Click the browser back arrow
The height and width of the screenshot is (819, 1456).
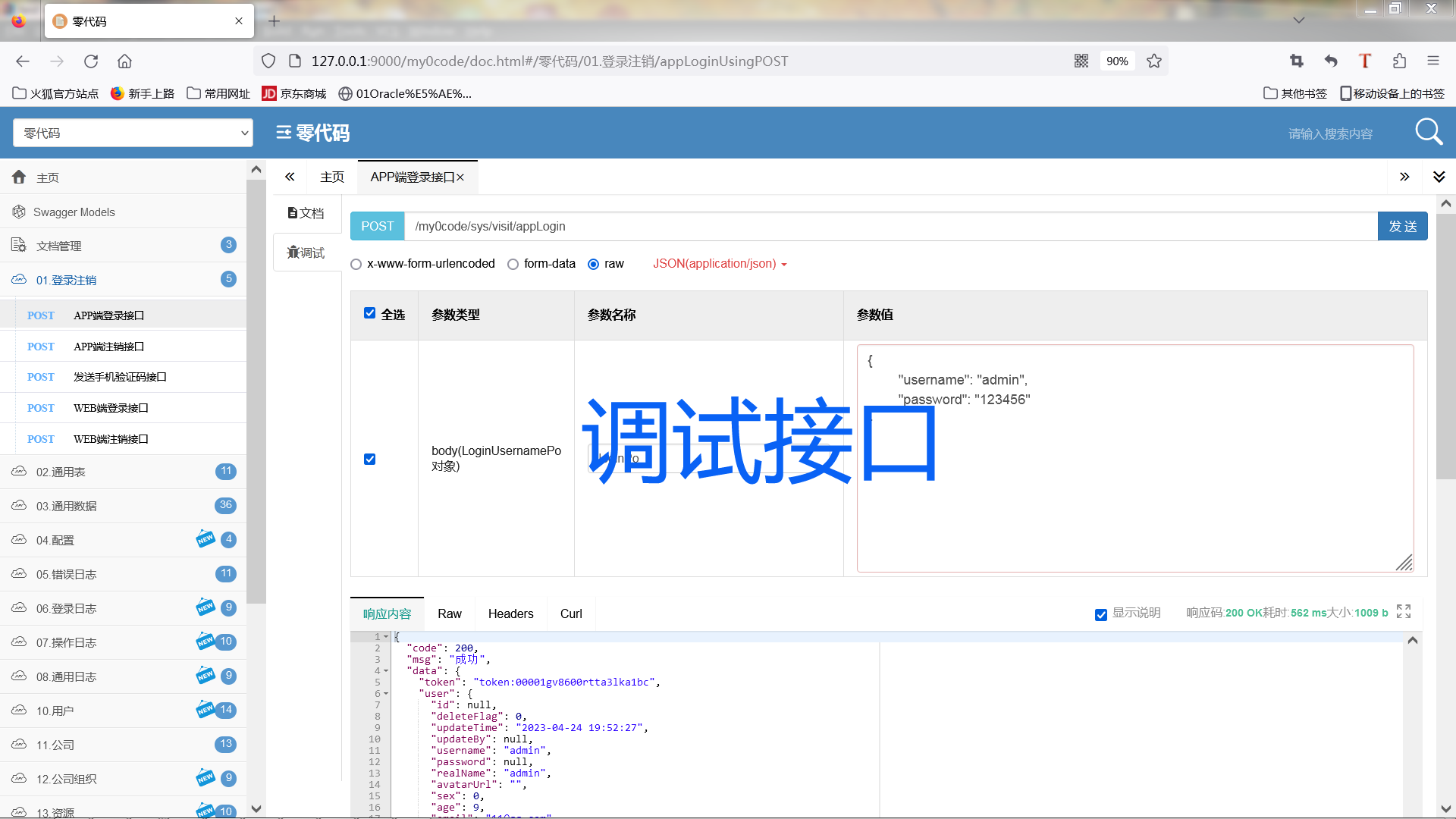point(23,61)
